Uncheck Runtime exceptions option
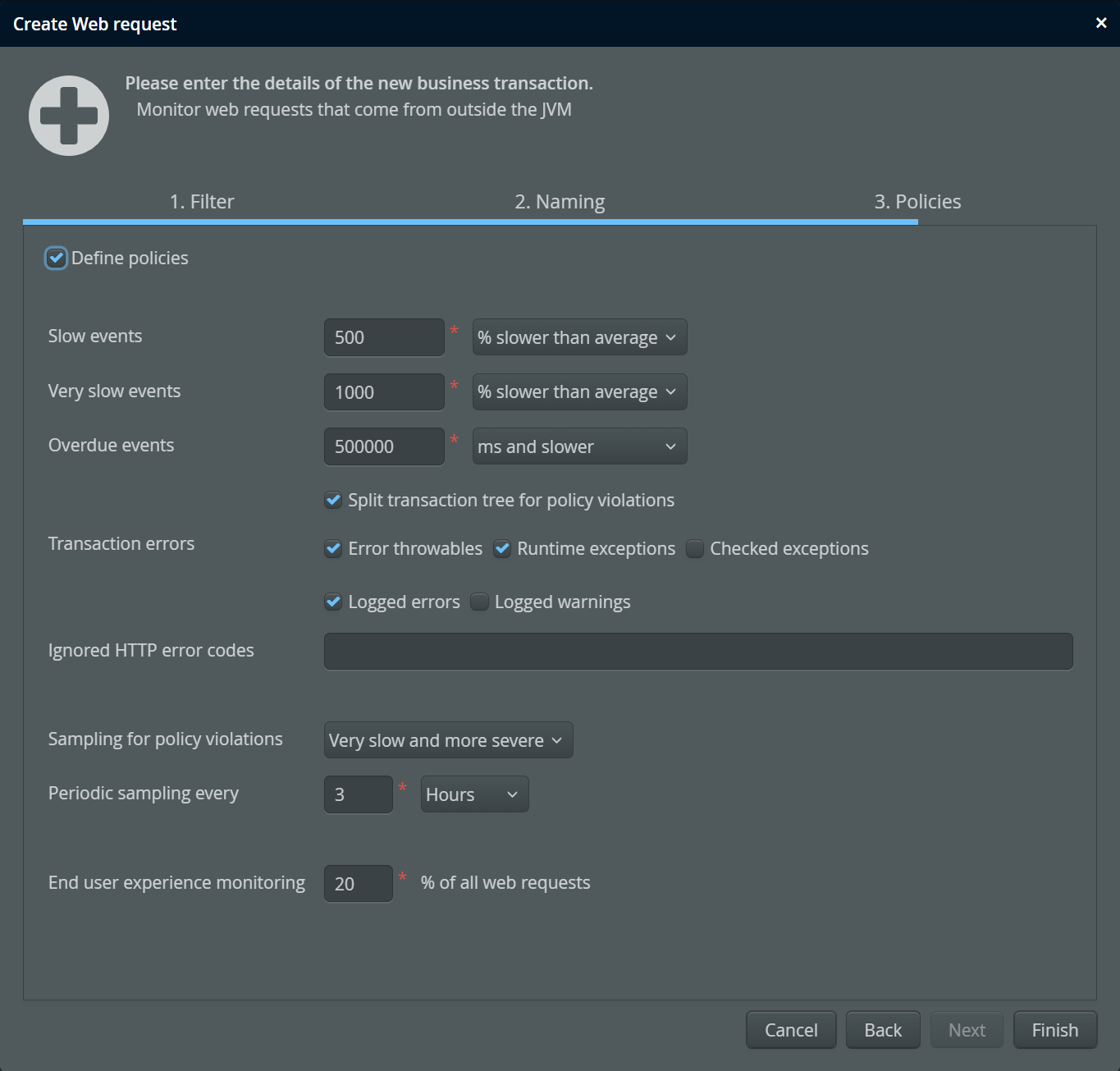 click(x=502, y=549)
